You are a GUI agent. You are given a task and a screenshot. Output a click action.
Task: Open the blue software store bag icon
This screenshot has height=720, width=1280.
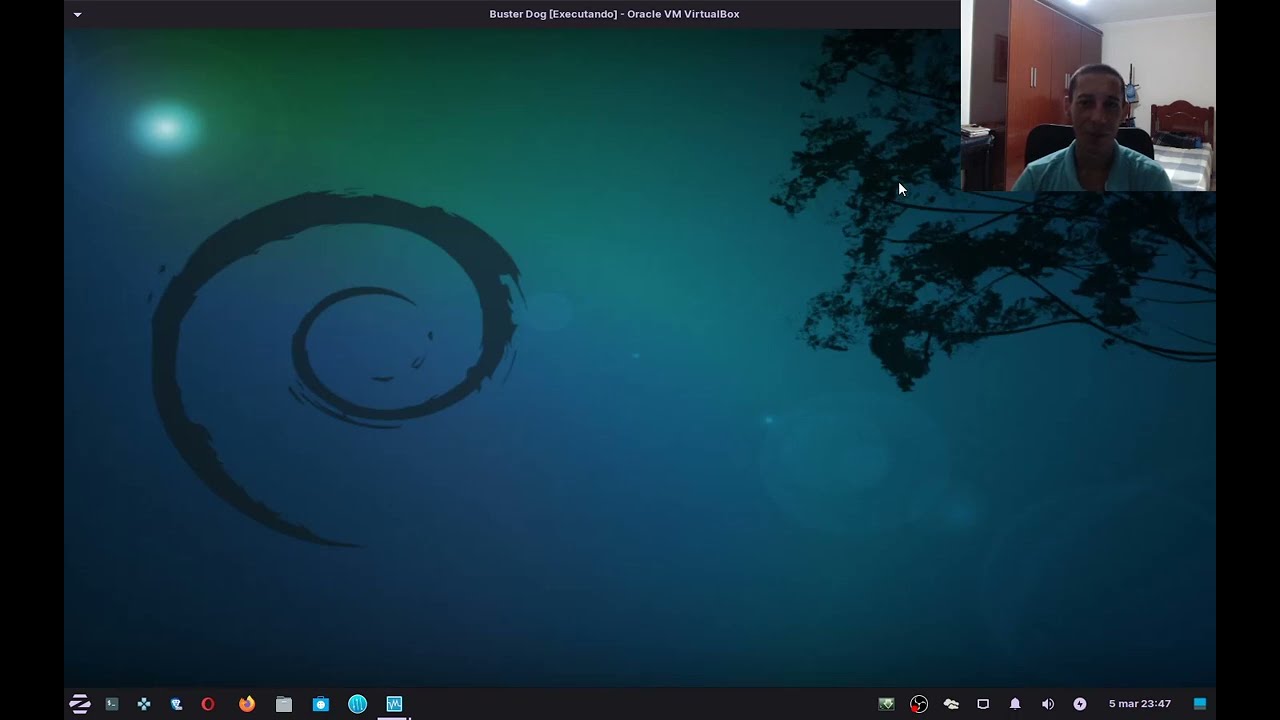(x=321, y=704)
